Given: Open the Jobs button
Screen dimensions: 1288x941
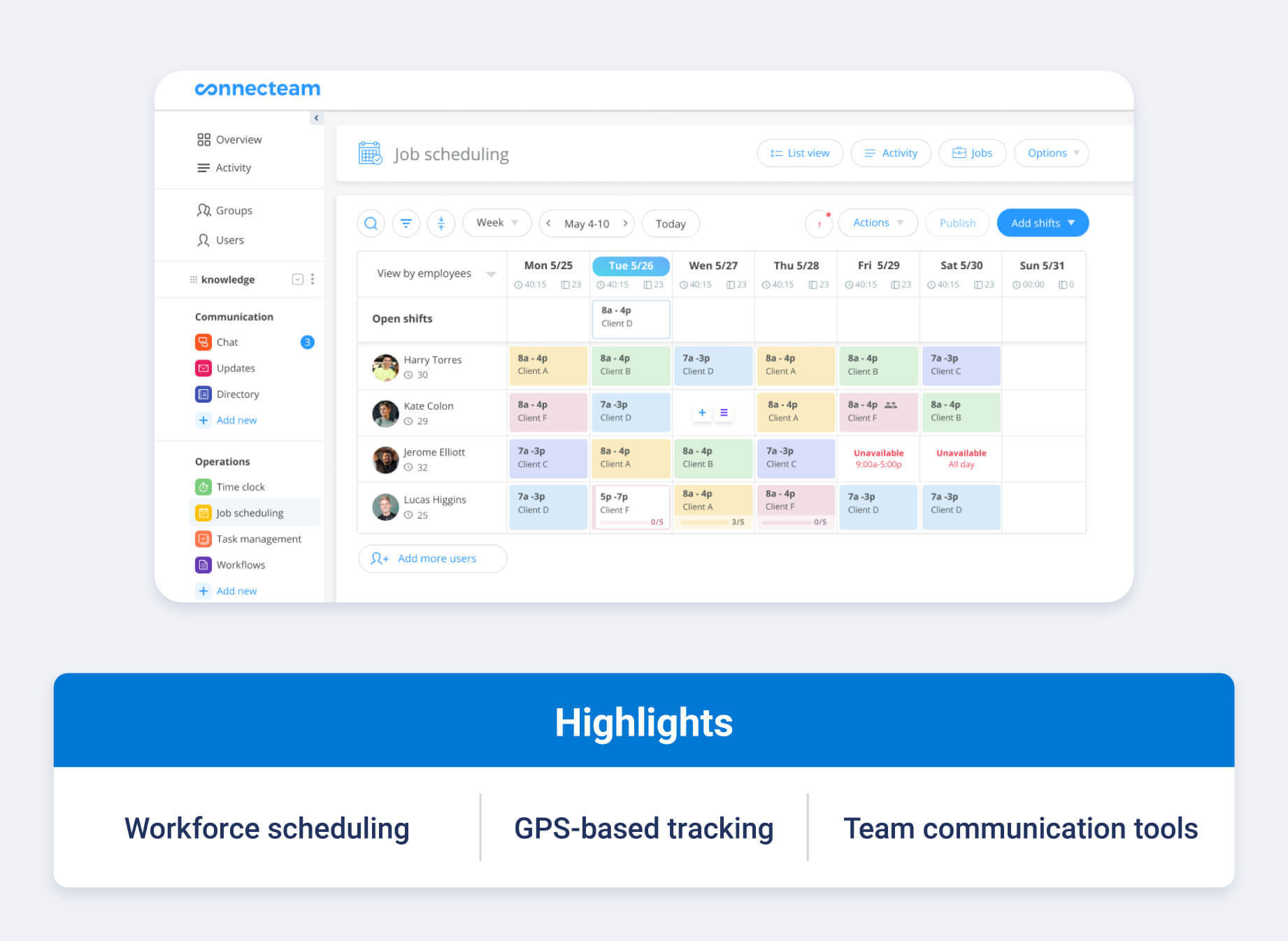Looking at the screenshot, I should point(972,152).
